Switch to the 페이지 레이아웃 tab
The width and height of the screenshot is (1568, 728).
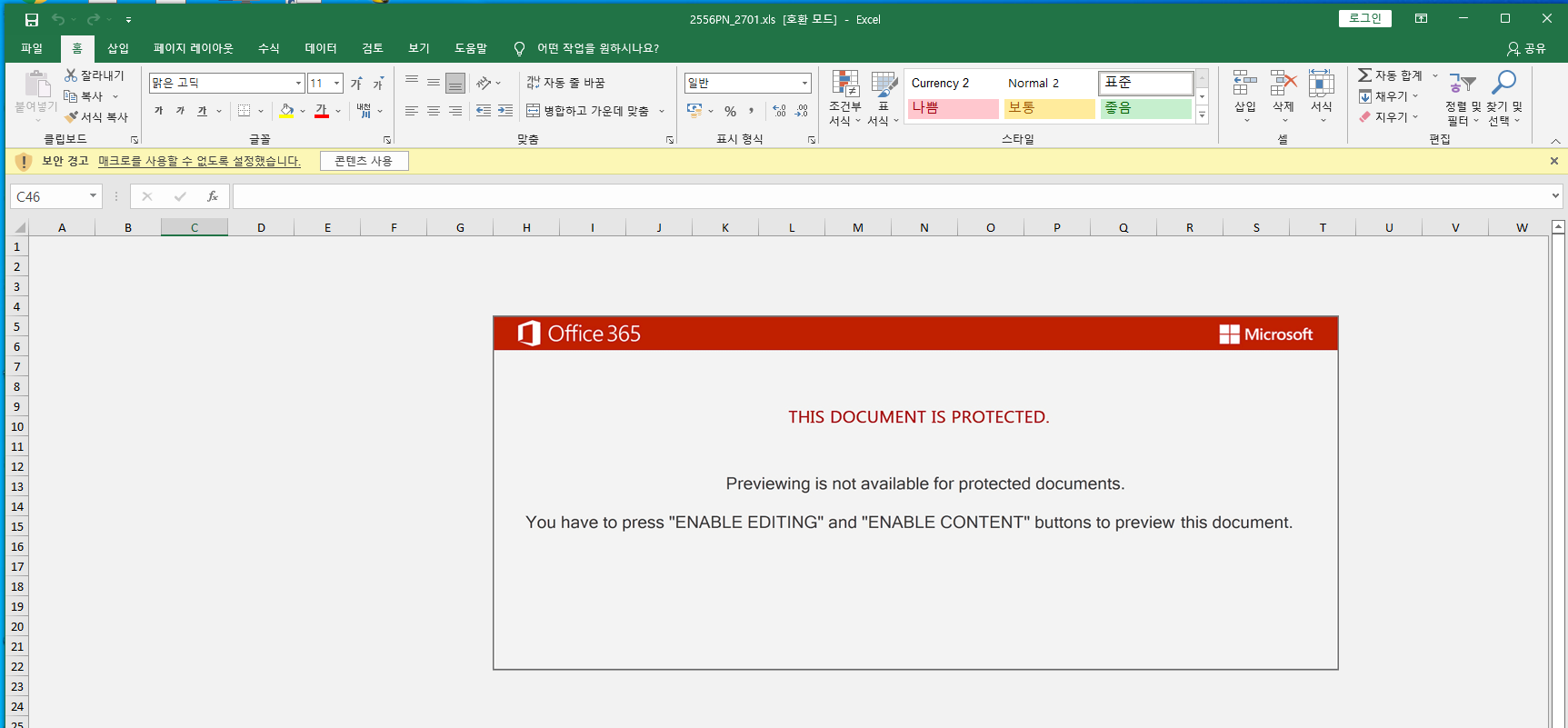[194, 48]
